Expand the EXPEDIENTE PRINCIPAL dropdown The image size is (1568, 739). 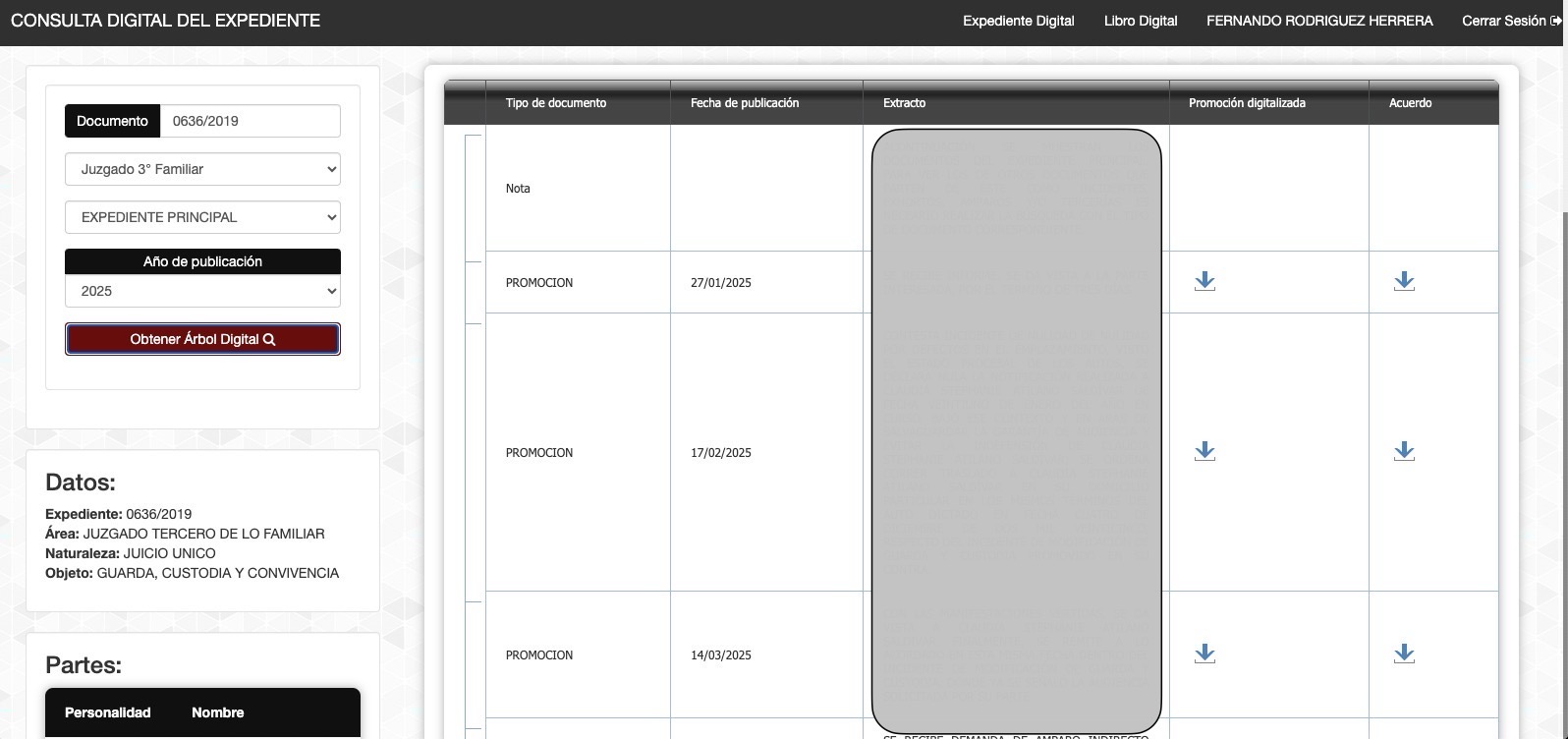[x=202, y=217]
